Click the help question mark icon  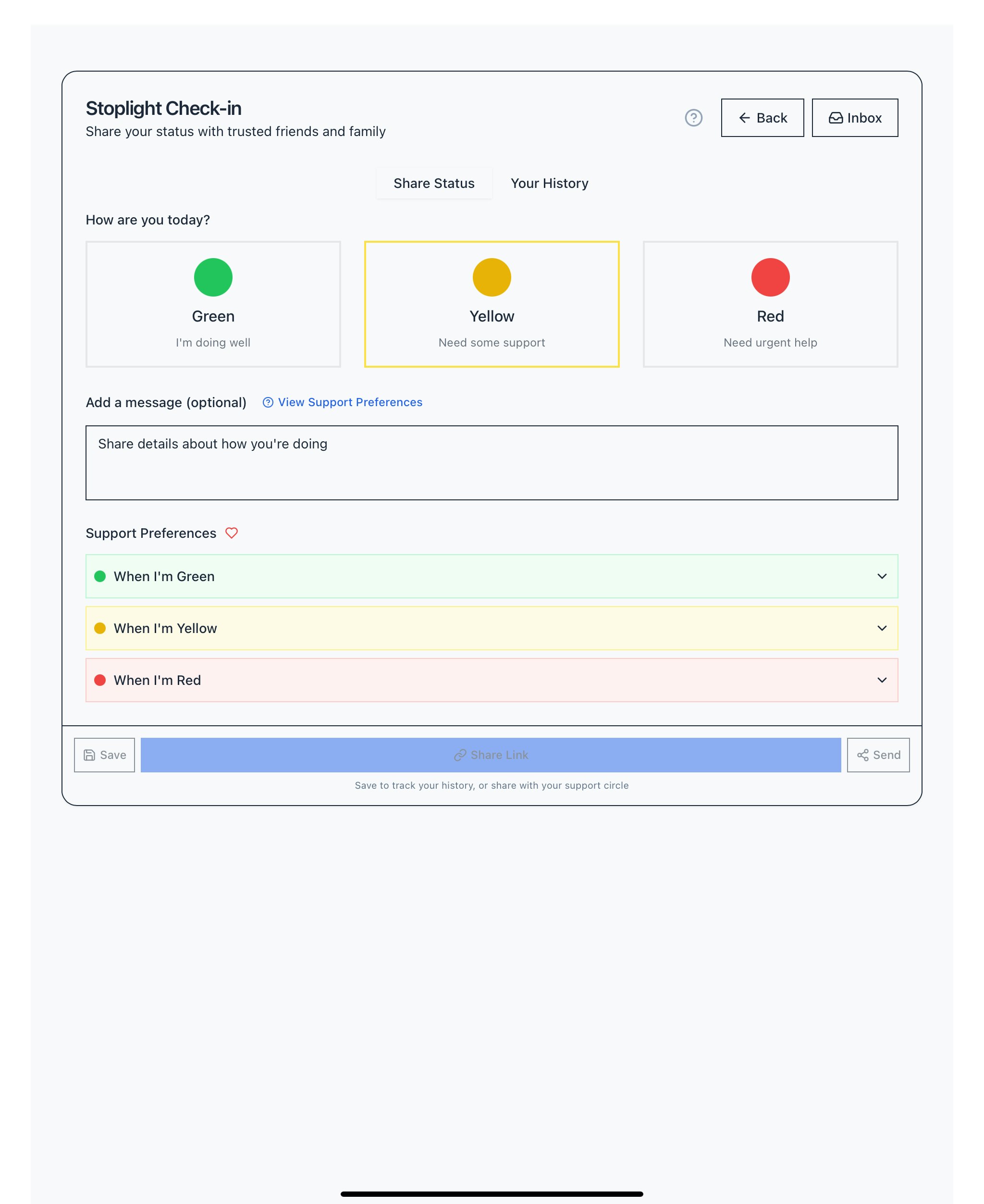coord(693,118)
